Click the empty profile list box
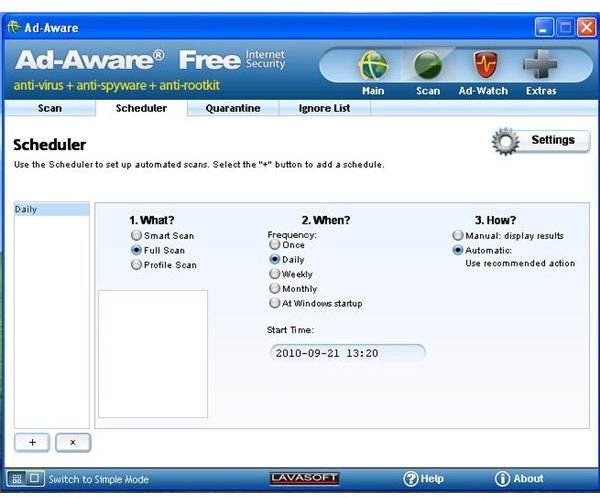Screen dimensions: 600x498 point(153,354)
